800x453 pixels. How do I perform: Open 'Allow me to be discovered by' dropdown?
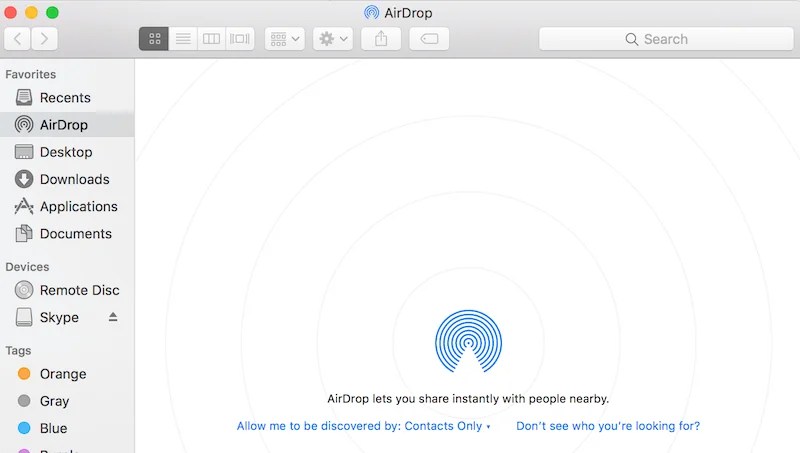click(363, 426)
